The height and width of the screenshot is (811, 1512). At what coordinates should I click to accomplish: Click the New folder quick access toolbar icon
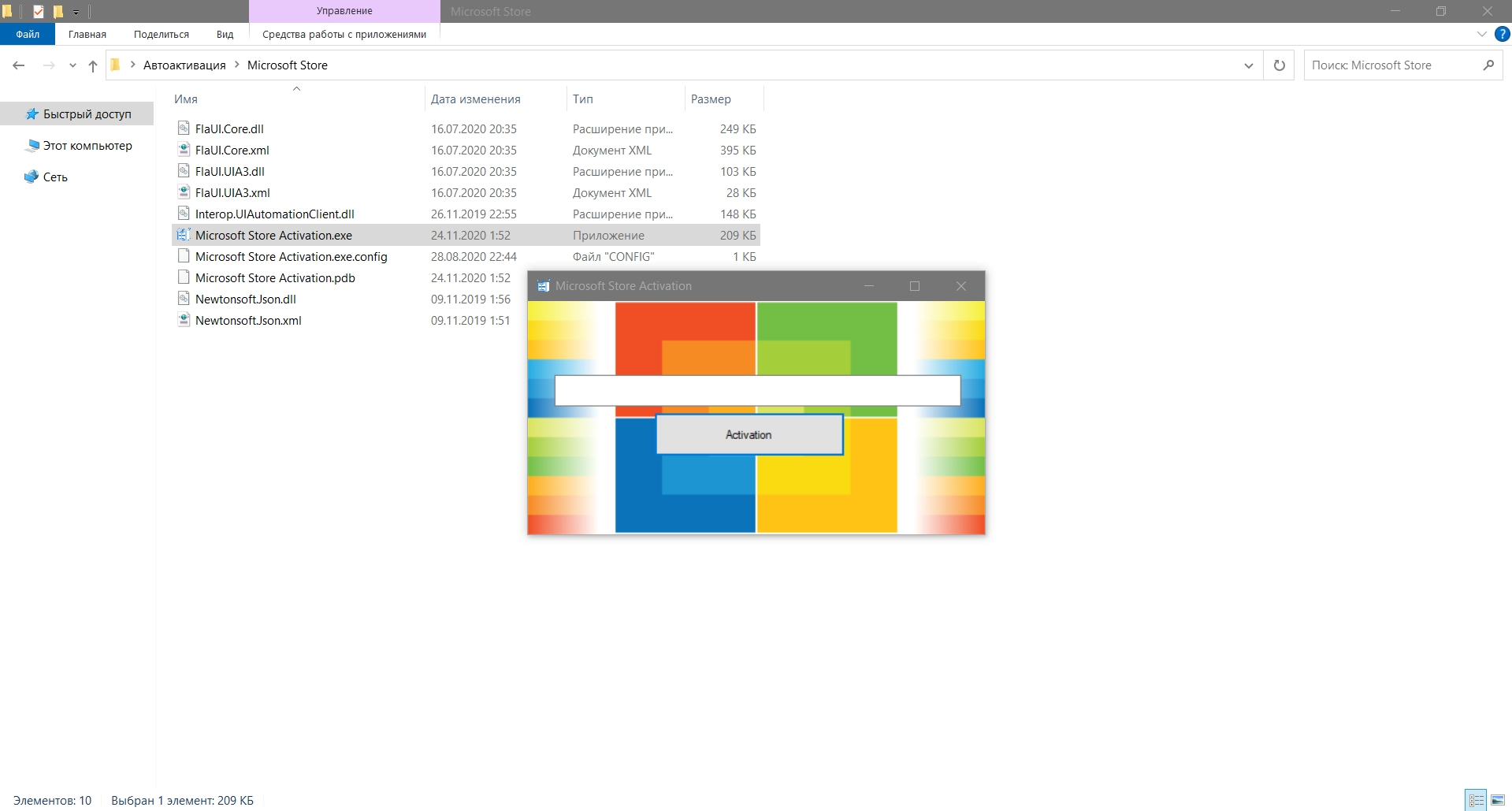pos(58,11)
